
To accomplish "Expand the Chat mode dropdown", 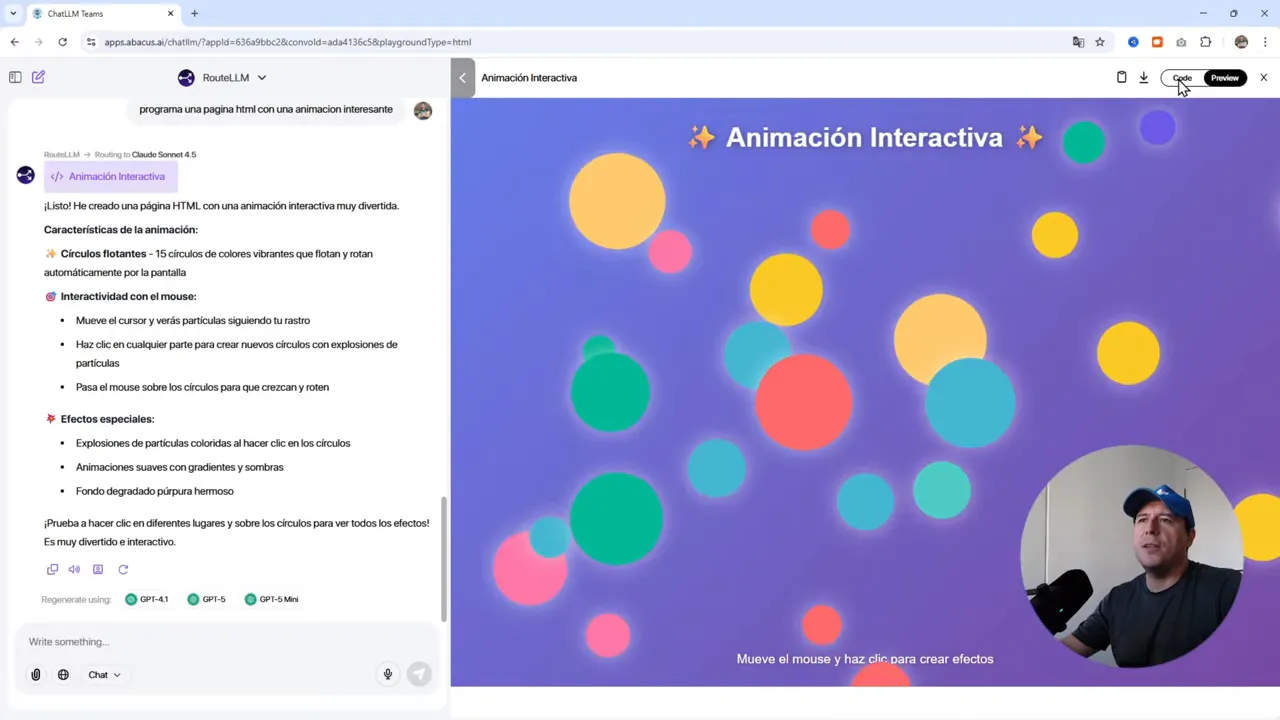I will (104, 674).
